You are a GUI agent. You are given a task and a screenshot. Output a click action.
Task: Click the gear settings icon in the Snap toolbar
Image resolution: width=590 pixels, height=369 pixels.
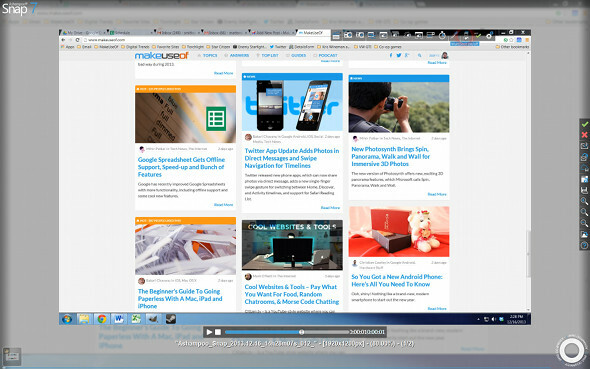pyautogui.click(x=489, y=36)
